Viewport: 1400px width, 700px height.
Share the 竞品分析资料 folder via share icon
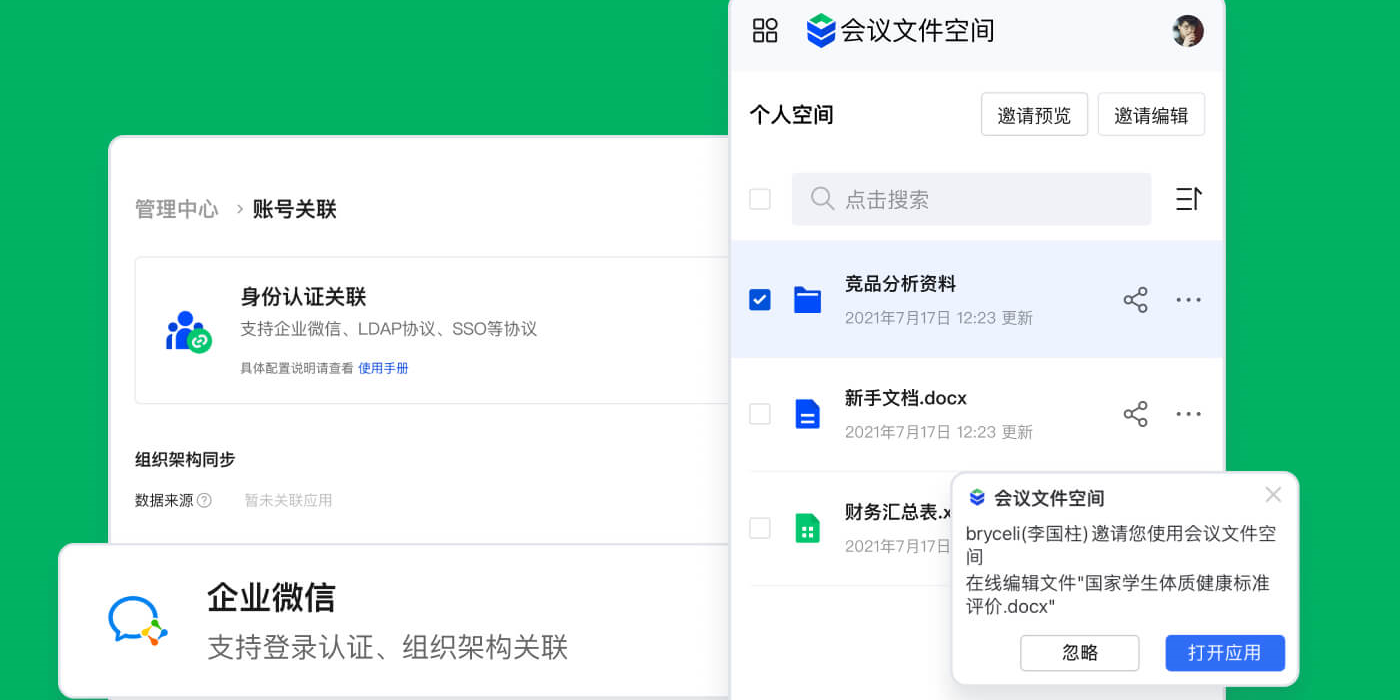pyautogui.click(x=1135, y=299)
